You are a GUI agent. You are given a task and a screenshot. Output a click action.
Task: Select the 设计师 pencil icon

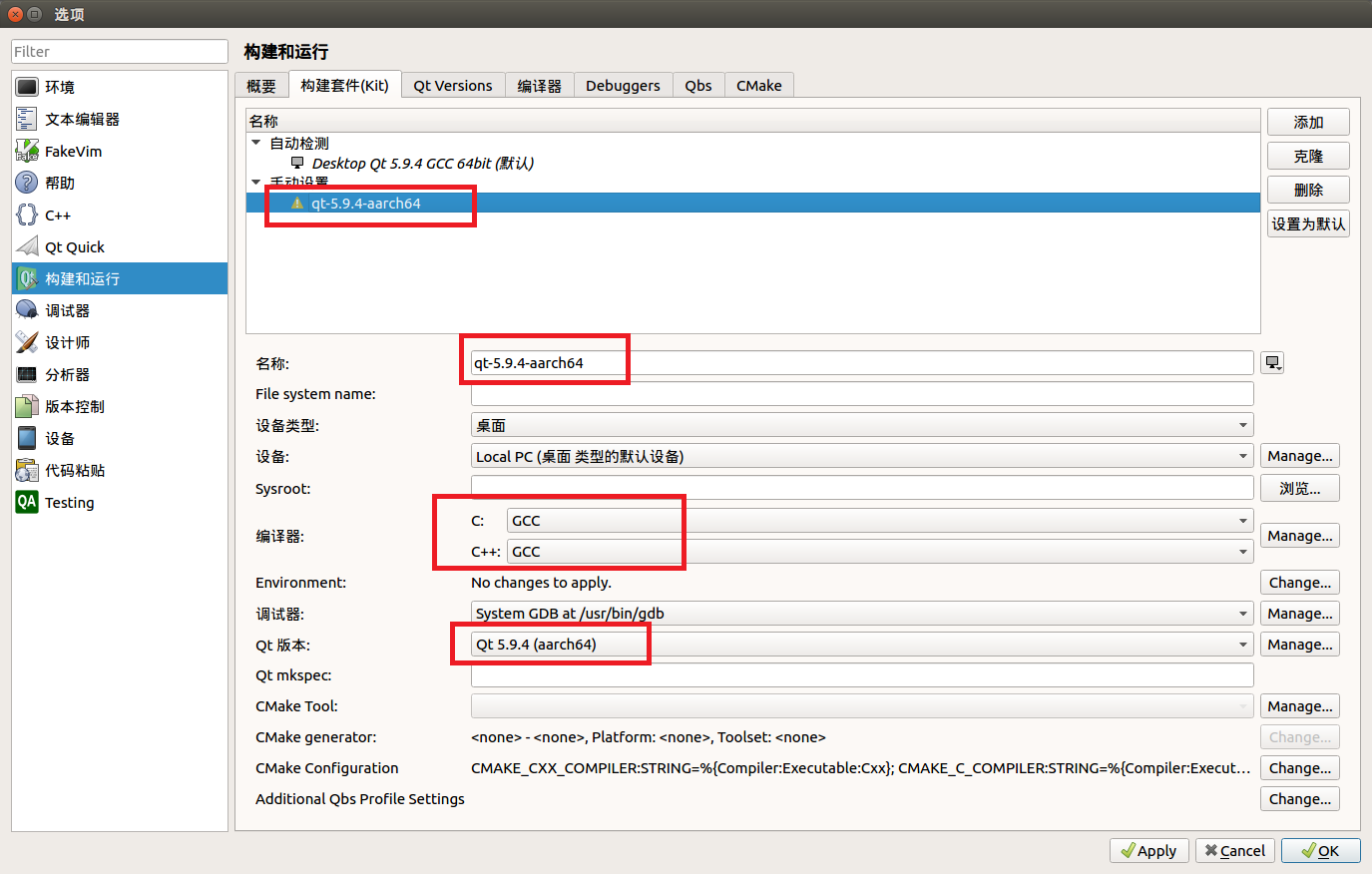[x=27, y=342]
